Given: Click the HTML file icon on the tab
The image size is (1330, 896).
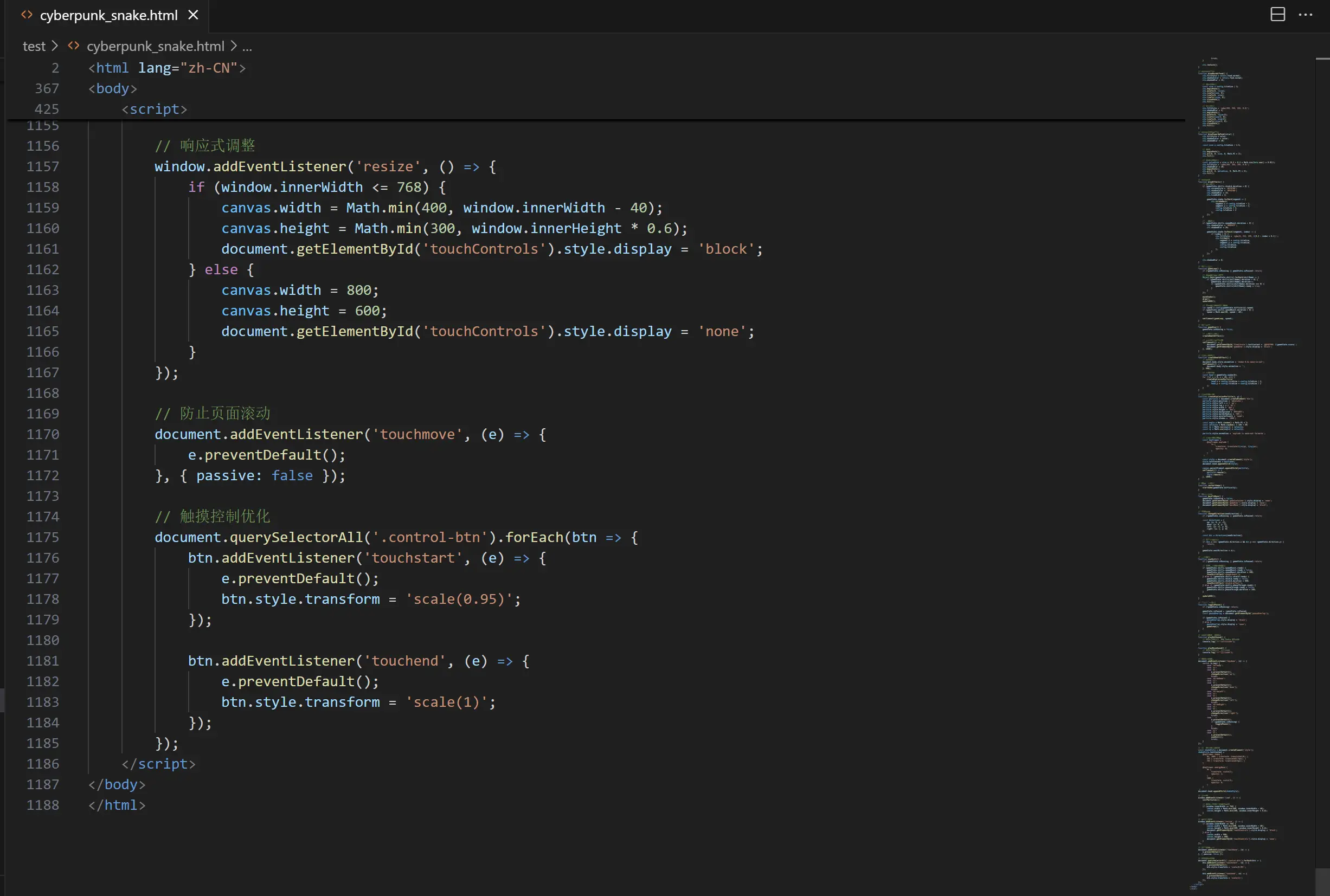Looking at the screenshot, I should (27, 15).
